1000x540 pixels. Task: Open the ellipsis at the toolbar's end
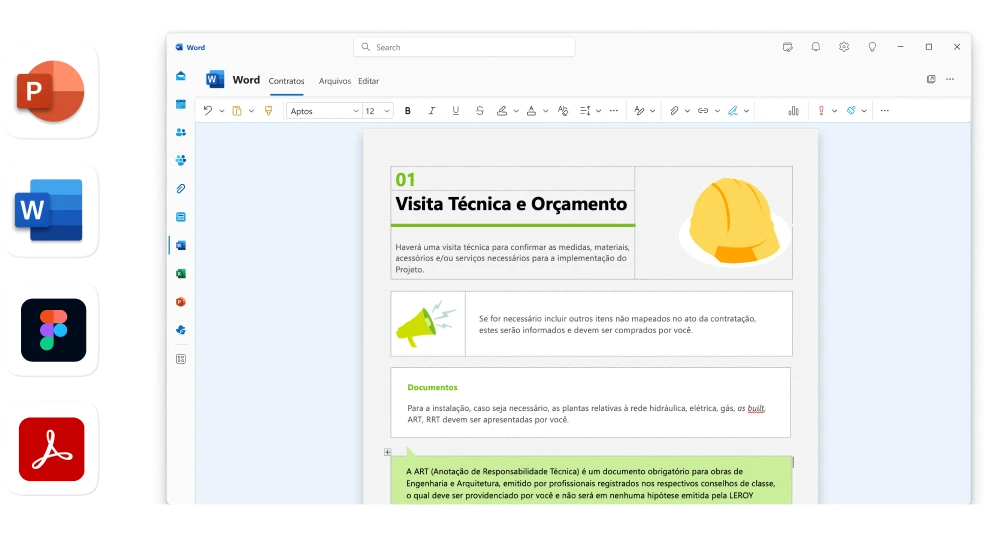(x=885, y=110)
